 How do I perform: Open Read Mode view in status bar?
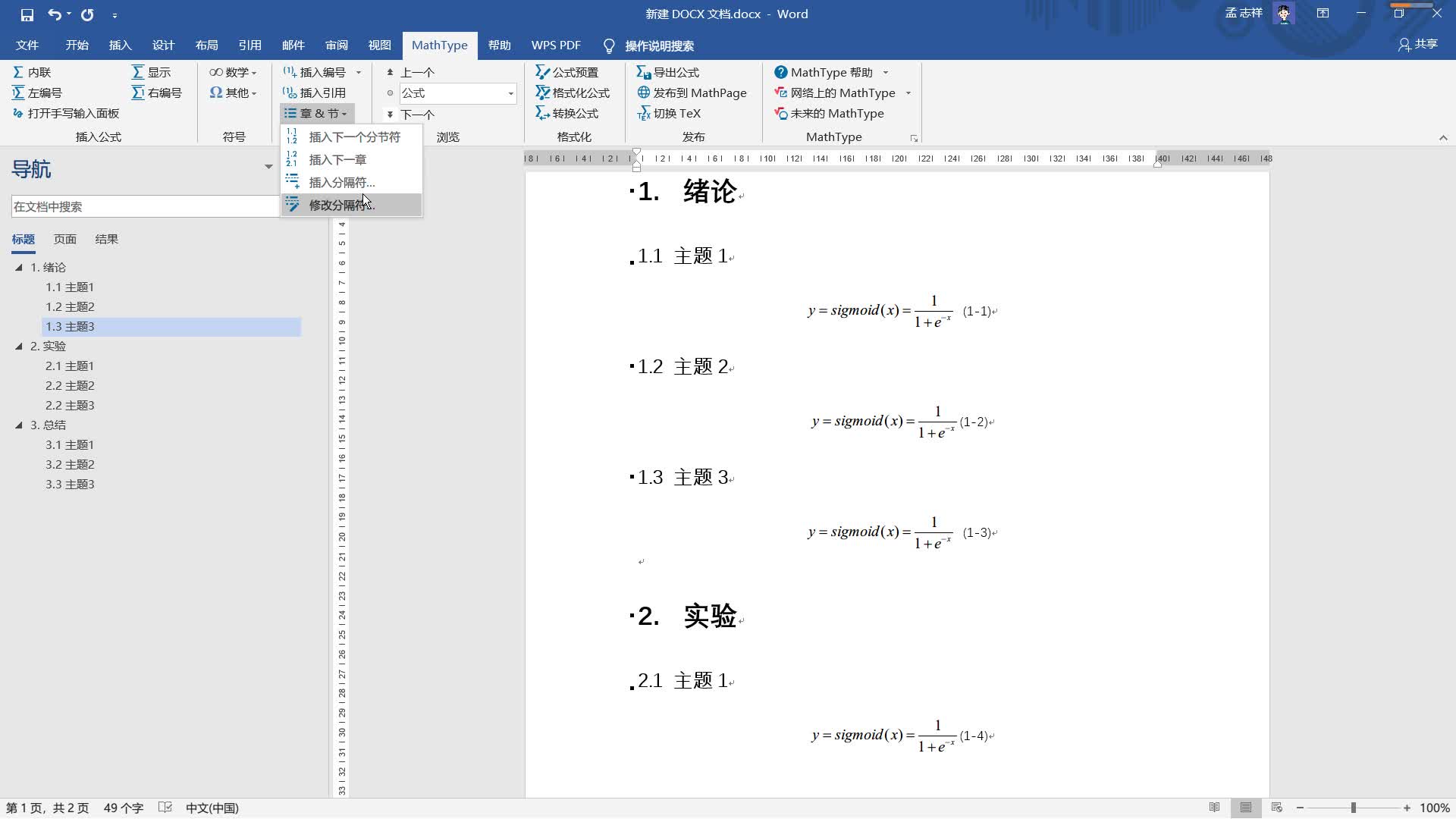[x=1214, y=808]
